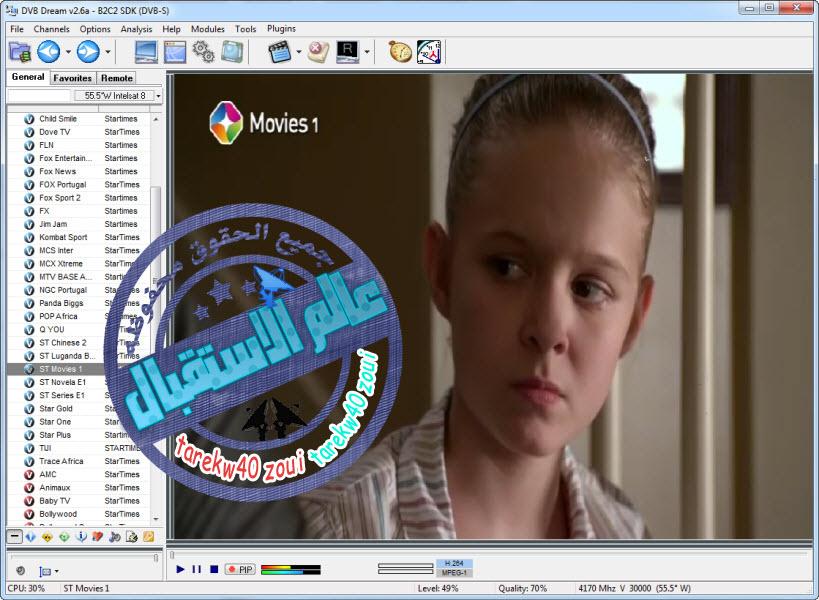
Task: Open the Analysis menu
Action: click(136, 29)
